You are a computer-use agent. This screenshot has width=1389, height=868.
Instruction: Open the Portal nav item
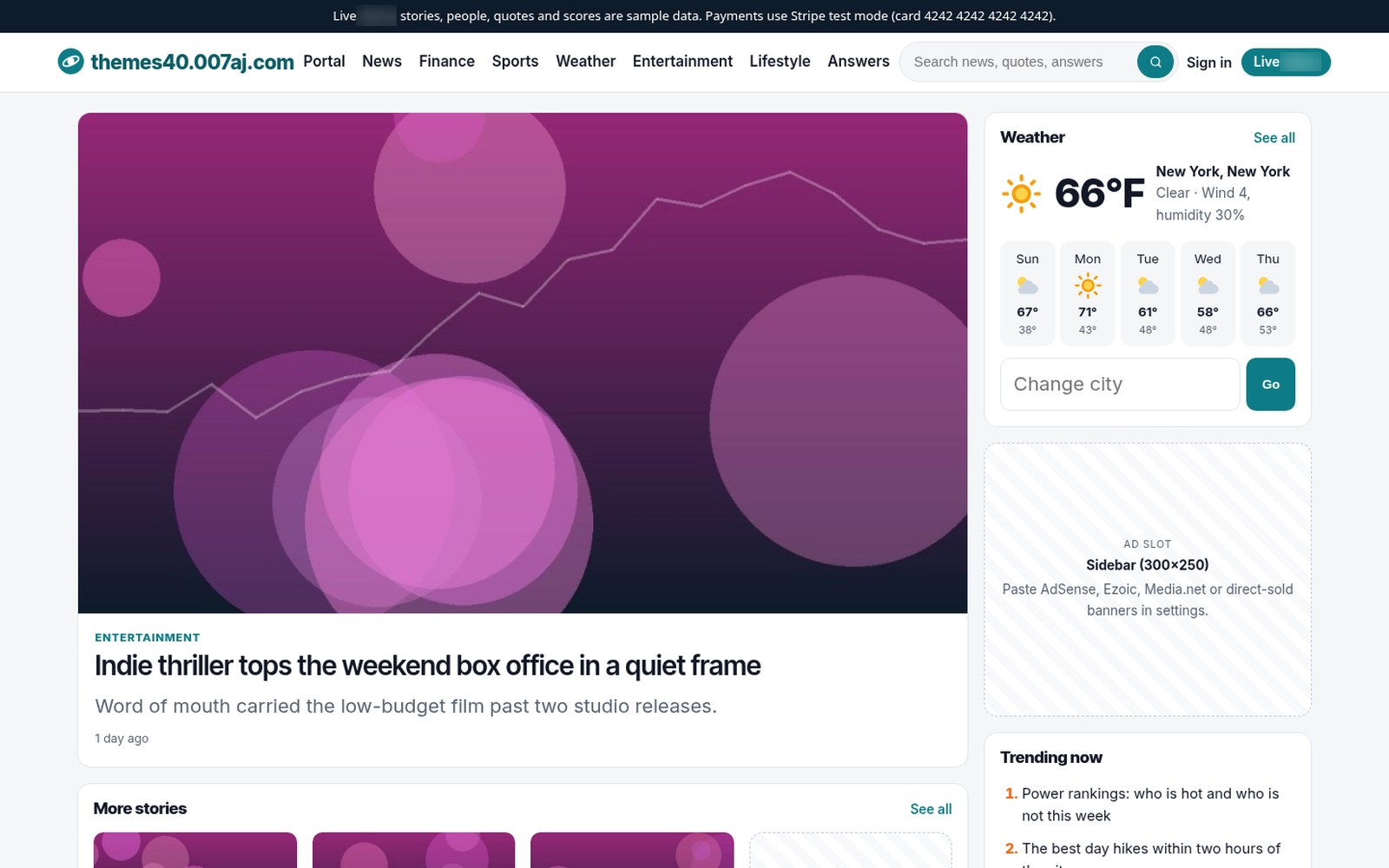coord(324,62)
